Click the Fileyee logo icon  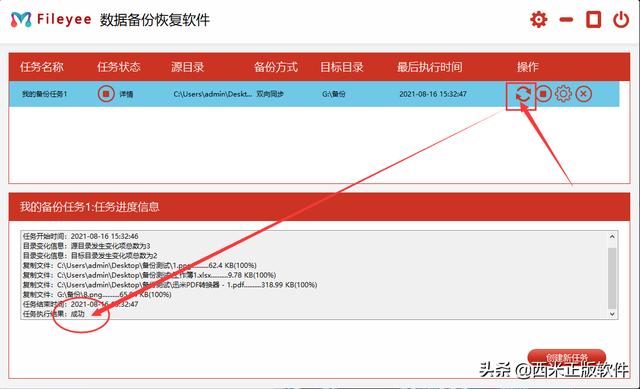(x=21, y=19)
